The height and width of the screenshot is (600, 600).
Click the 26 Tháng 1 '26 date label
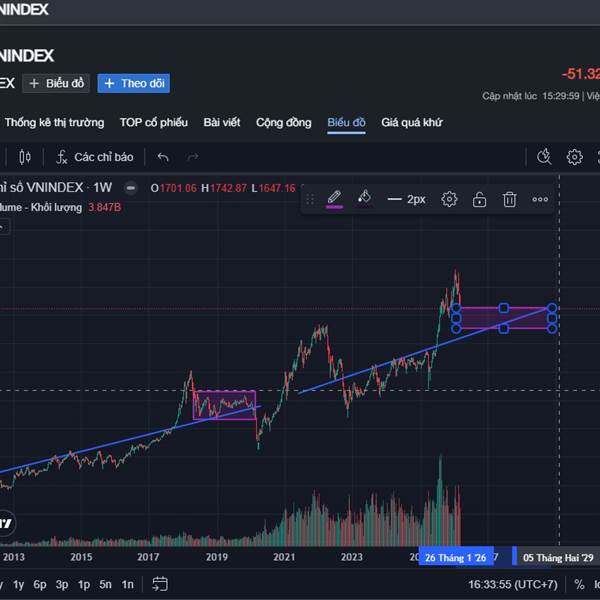[455, 557]
